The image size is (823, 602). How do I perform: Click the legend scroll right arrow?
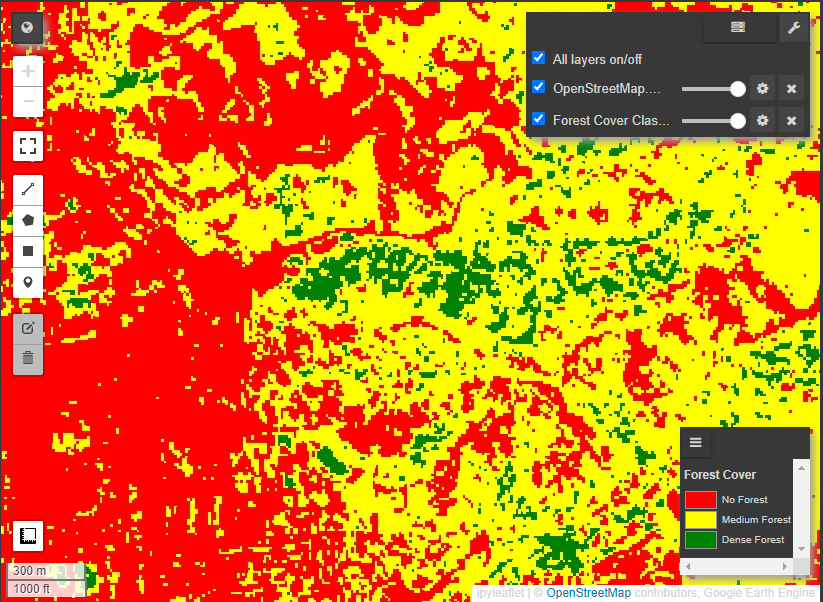[785, 566]
